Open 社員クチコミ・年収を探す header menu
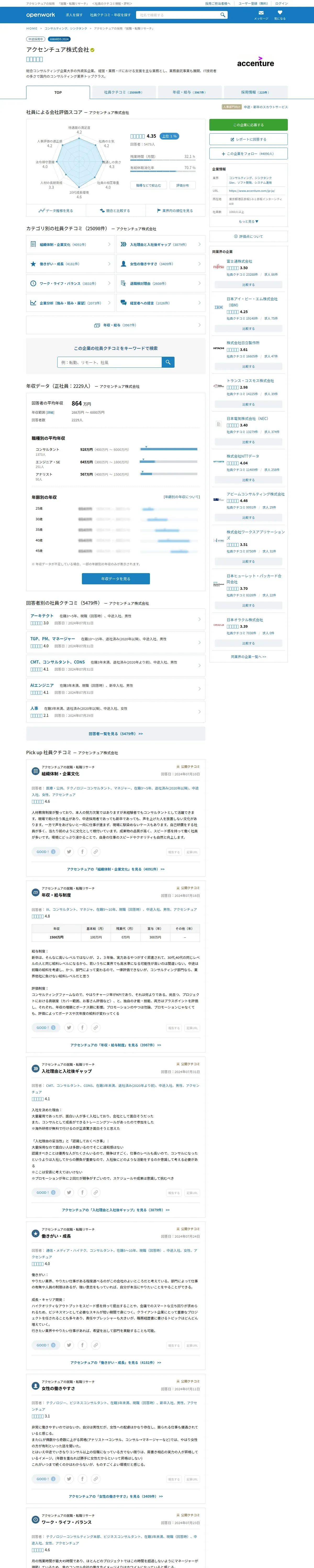314x1568 pixels. pos(110,15)
